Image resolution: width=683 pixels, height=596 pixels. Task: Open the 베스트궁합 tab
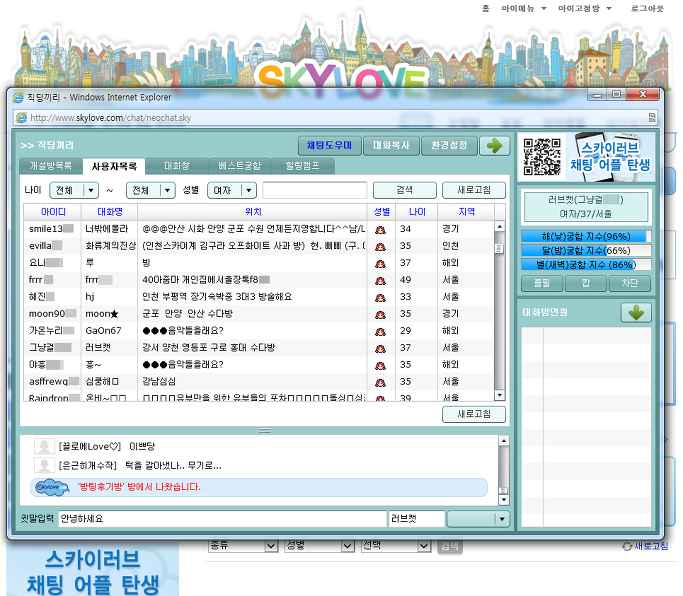(240, 166)
